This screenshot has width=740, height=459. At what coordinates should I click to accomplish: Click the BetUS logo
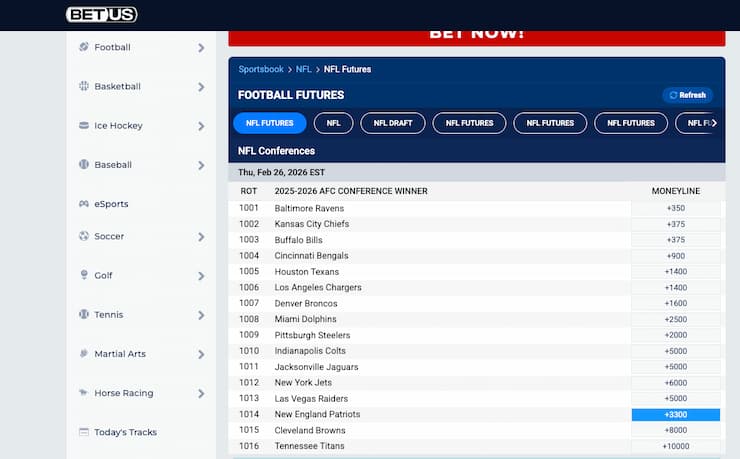tap(102, 15)
